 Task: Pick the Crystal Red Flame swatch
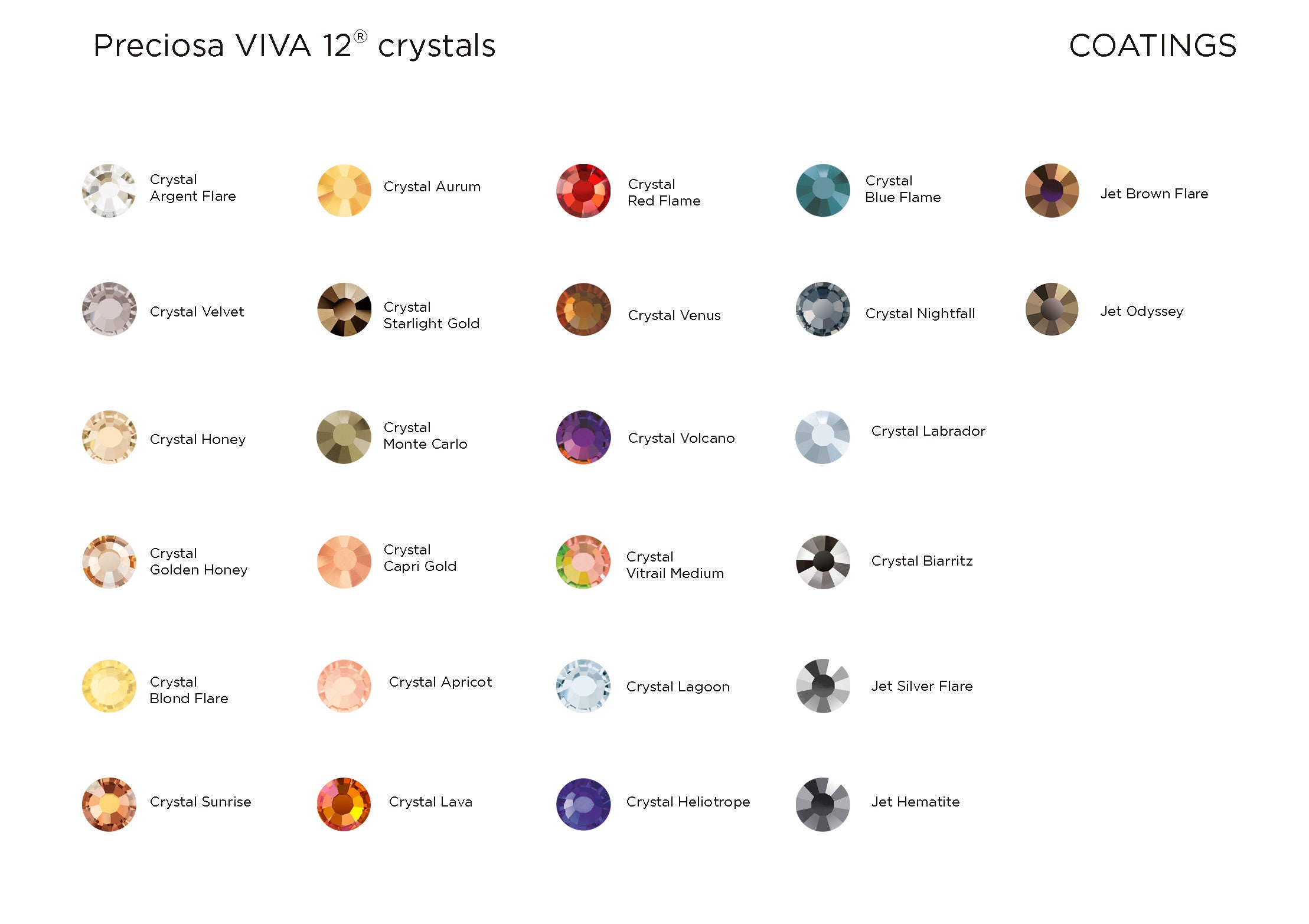[583, 191]
